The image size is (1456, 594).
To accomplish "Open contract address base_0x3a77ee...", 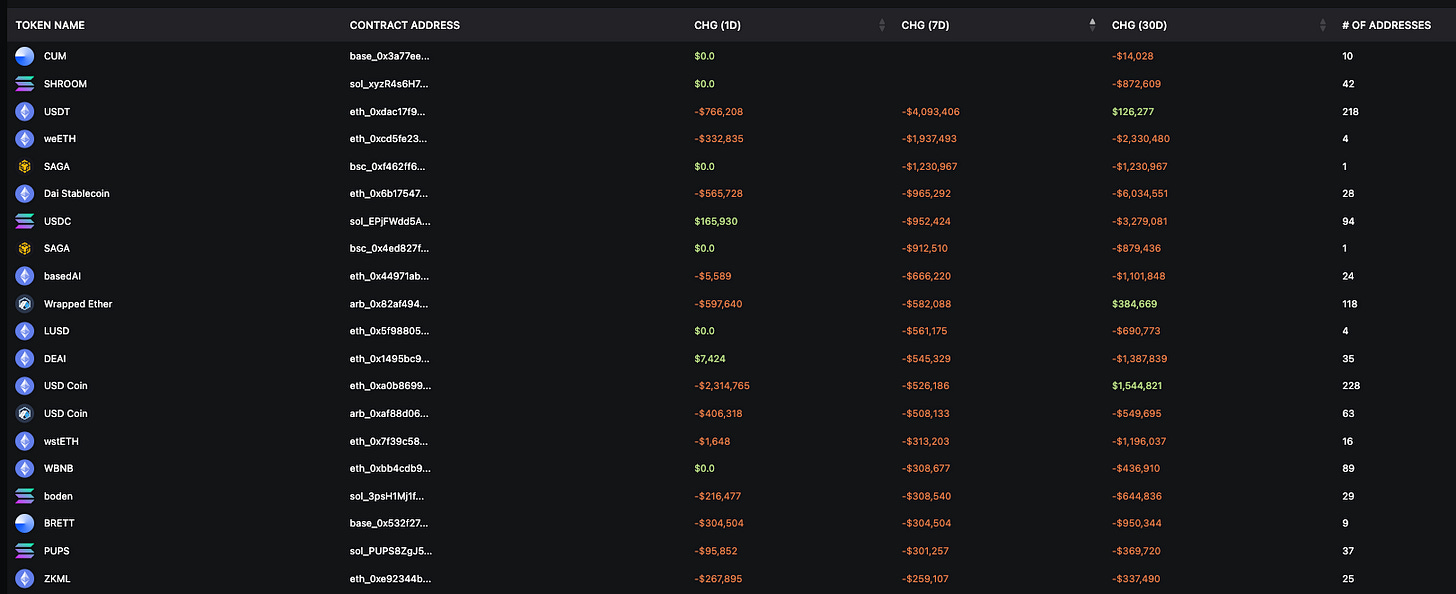I will (x=390, y=57).
